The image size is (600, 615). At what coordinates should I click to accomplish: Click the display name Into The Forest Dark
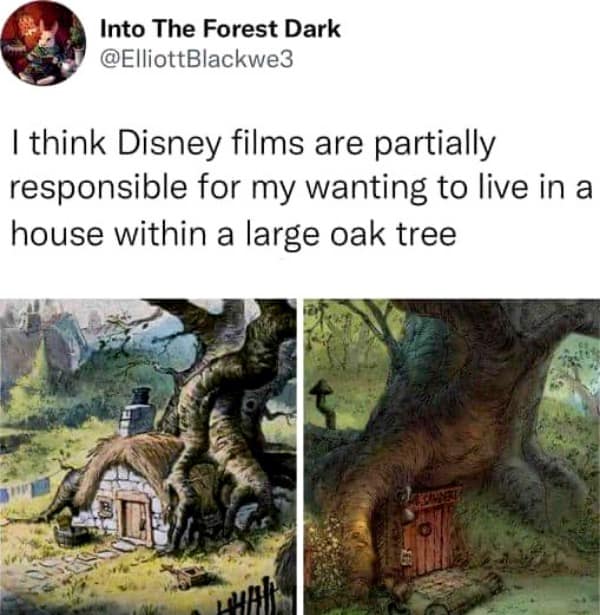pos(220,29)
